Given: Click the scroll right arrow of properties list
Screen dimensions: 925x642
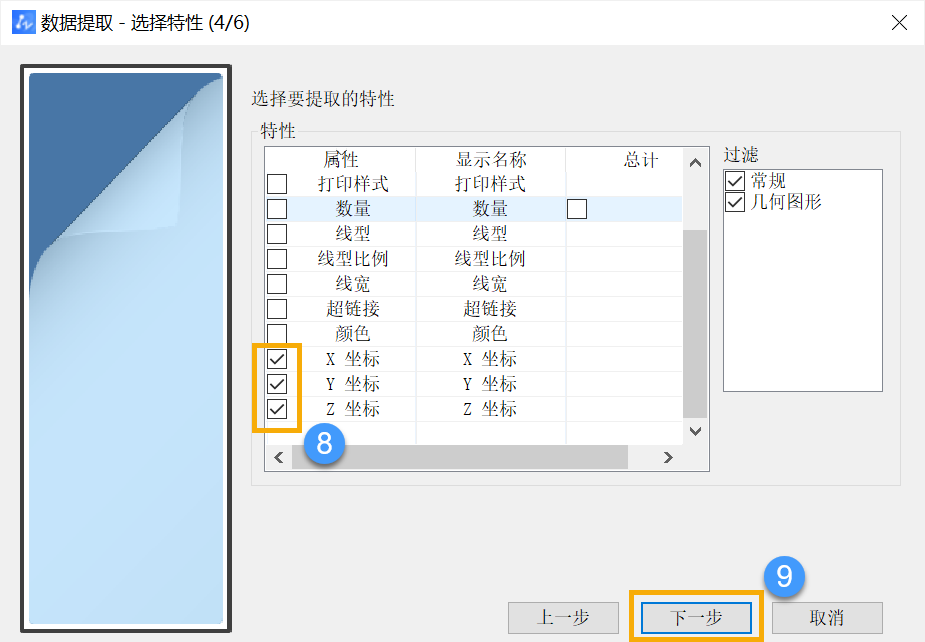Looking at the screenshot, I should (x=668, y=457).
